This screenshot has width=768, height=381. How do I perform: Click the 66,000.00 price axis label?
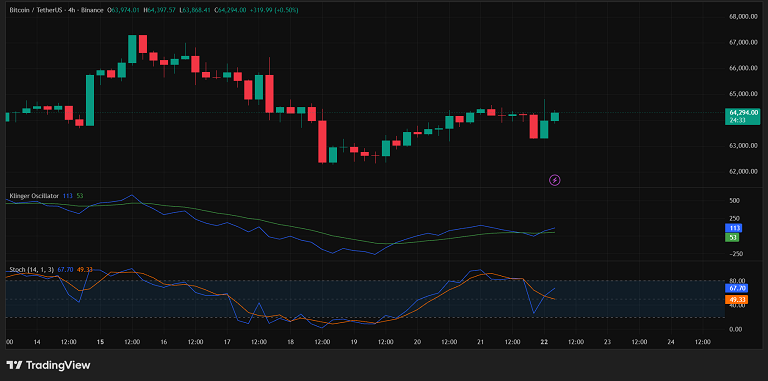(744, 68)
